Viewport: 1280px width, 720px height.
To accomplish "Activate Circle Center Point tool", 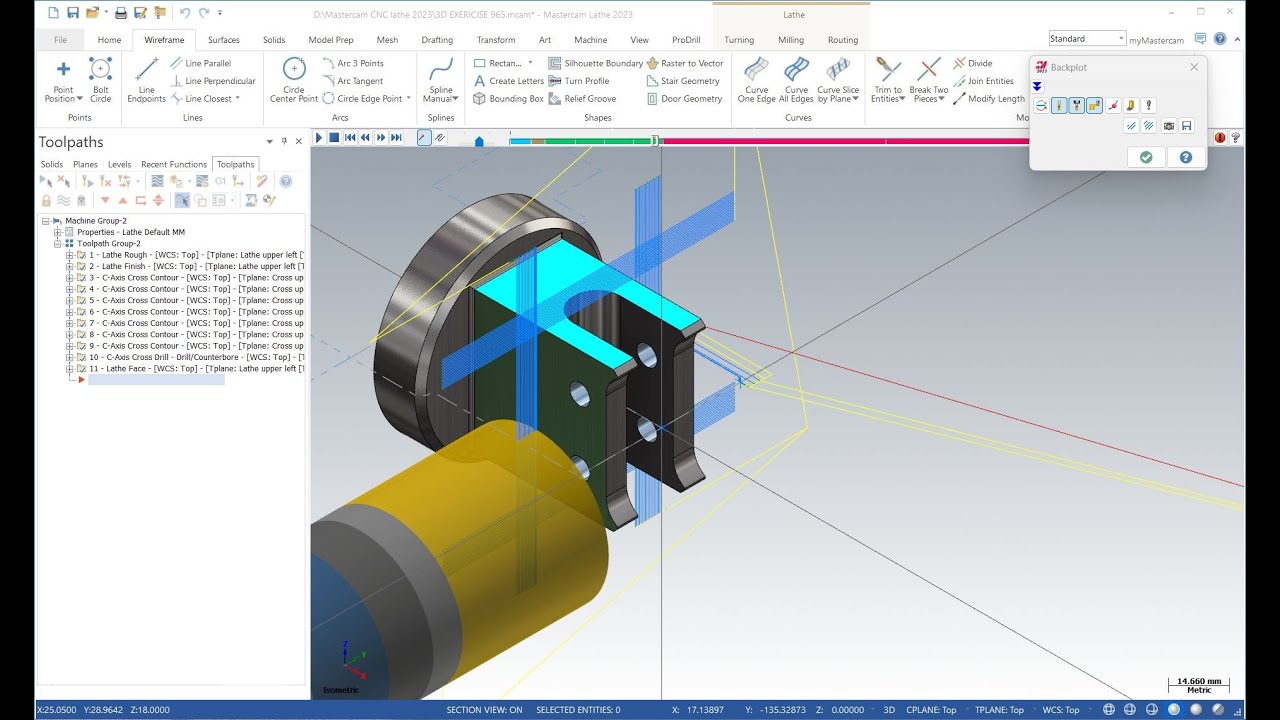I will [x=294, y=79].
